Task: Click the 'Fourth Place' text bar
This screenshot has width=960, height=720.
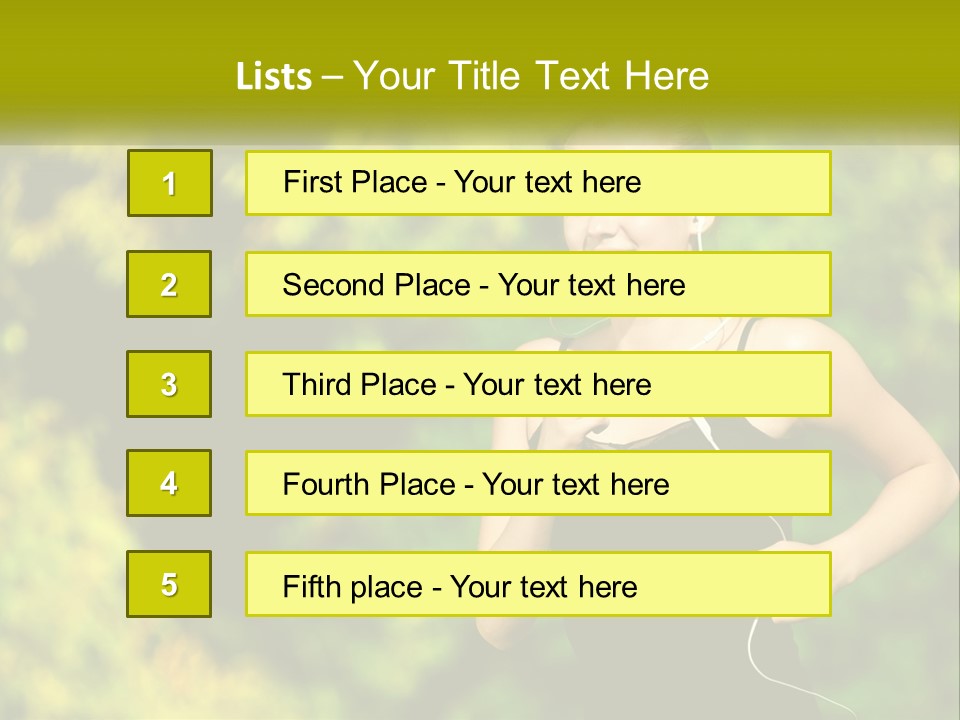Action: pyautogui.click(x=538, y=483)
